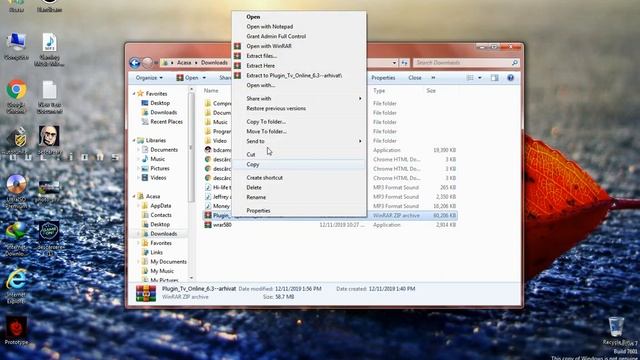Sort files by the Type column header
This screenshot has width=640, height=360.
pos(379,91)
